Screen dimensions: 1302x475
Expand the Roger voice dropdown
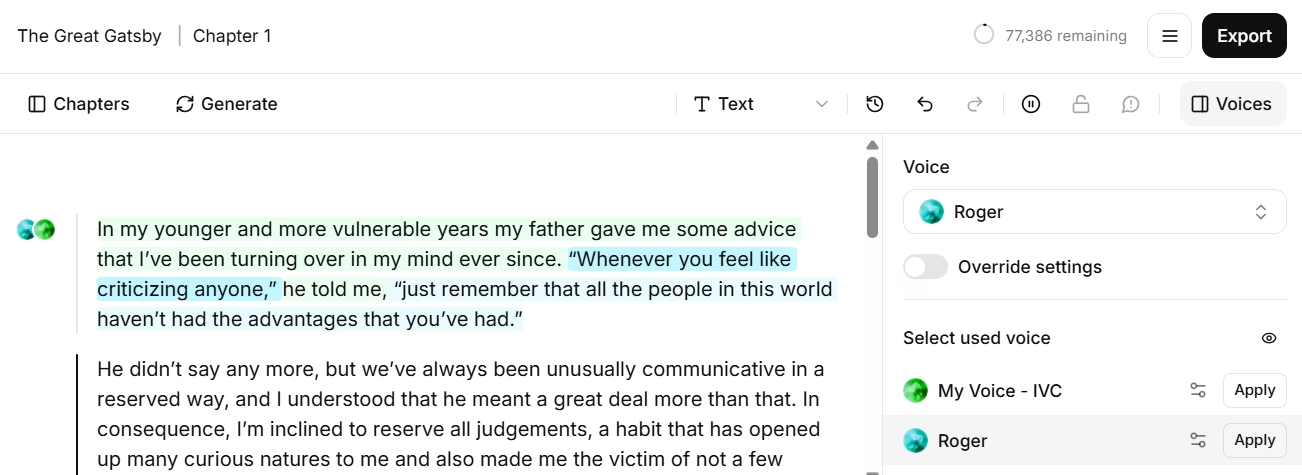pyautogui.click(x=1095, y=212)
